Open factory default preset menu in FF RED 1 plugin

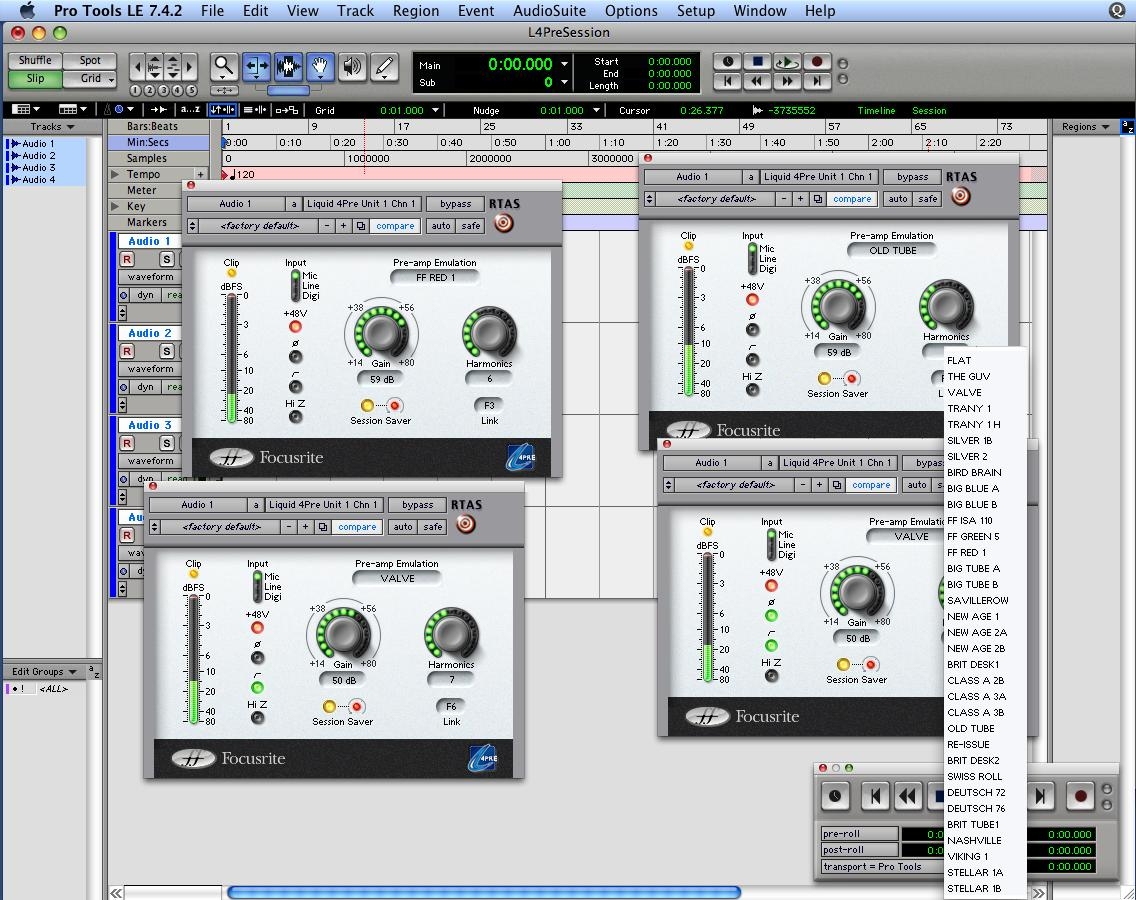click(259, 226)
